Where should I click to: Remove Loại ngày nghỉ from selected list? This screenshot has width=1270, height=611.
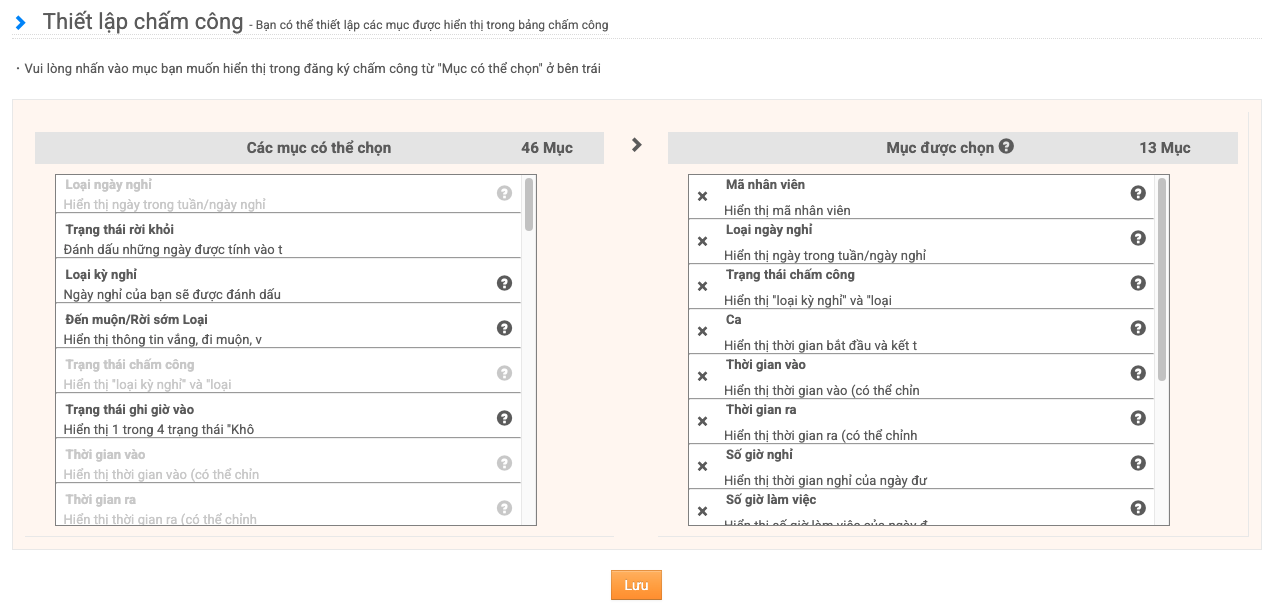(702, 242)
